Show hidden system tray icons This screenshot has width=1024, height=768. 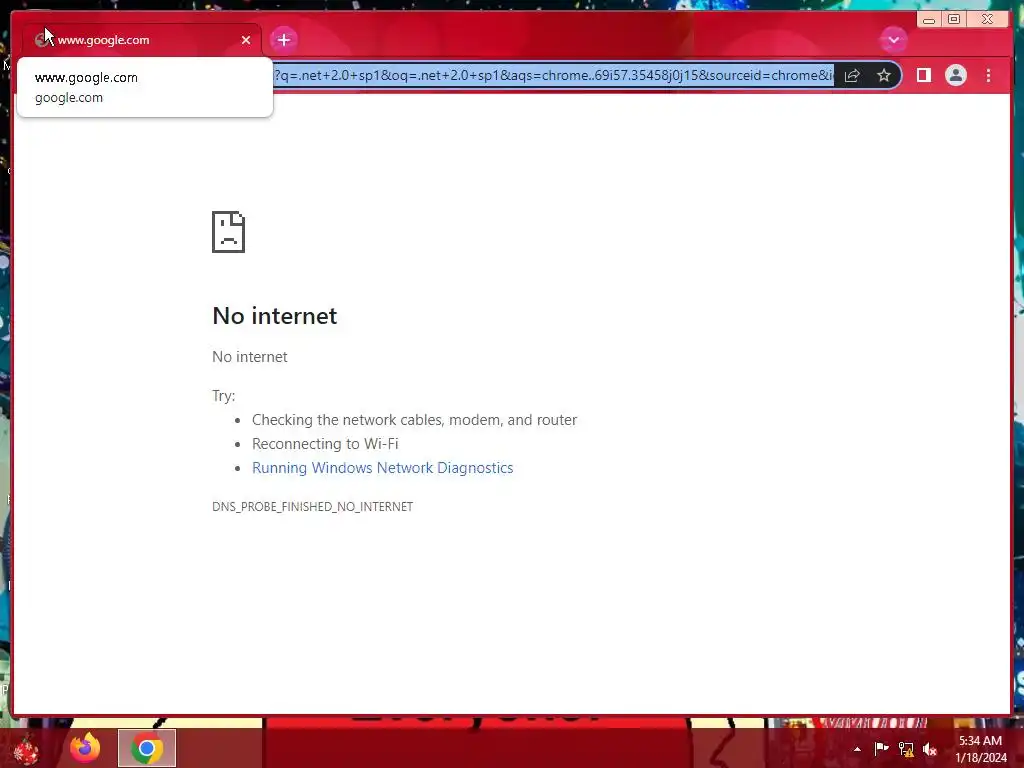(x=857, y=749)
